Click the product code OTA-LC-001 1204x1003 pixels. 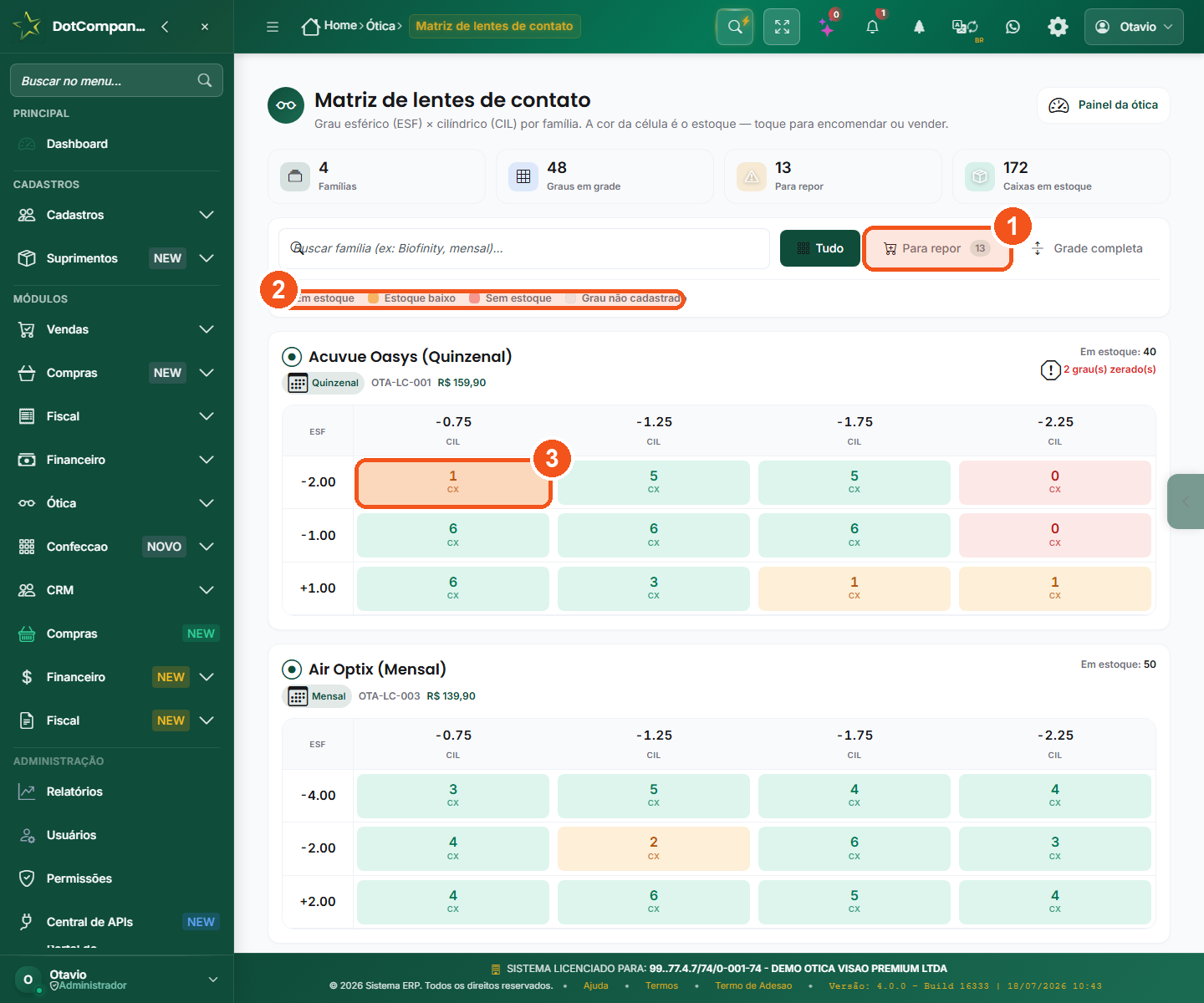(401, 383)
